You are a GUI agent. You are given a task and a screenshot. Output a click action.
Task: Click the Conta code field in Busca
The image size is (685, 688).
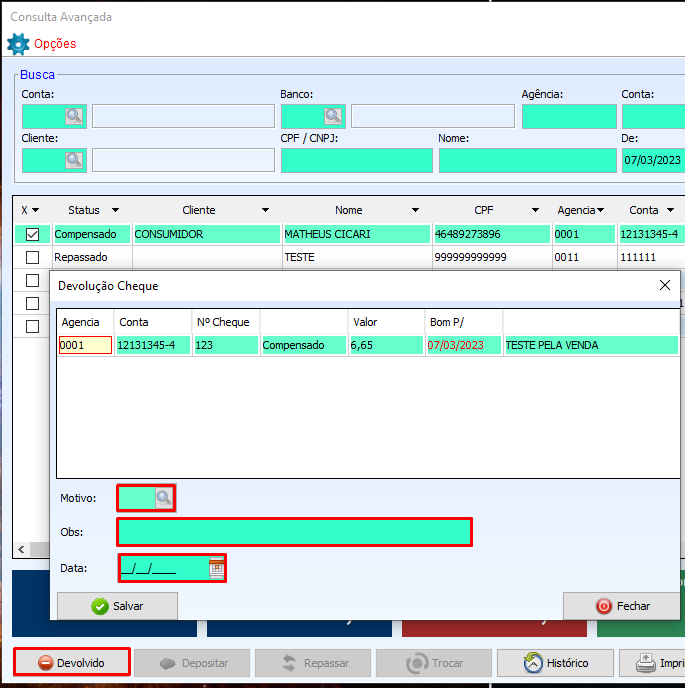click(x=43, y=116)
